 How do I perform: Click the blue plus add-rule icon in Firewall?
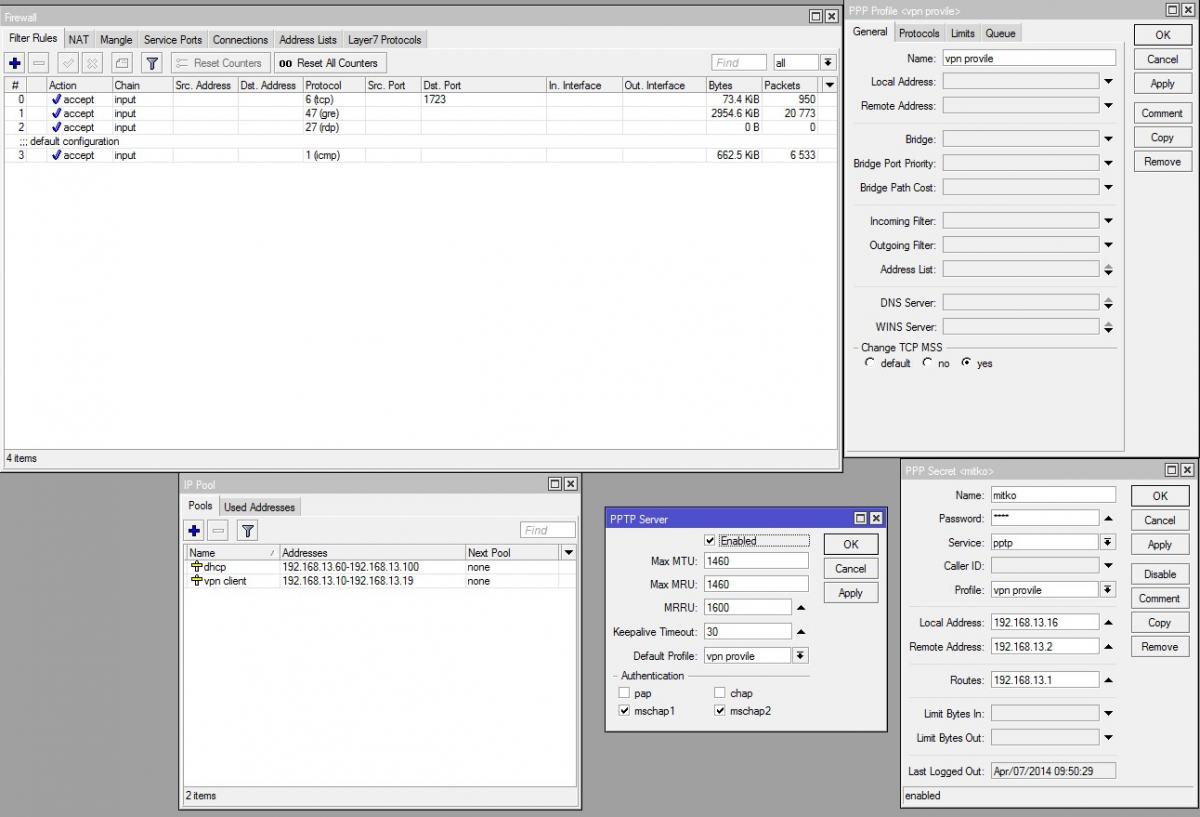point(15,63)
